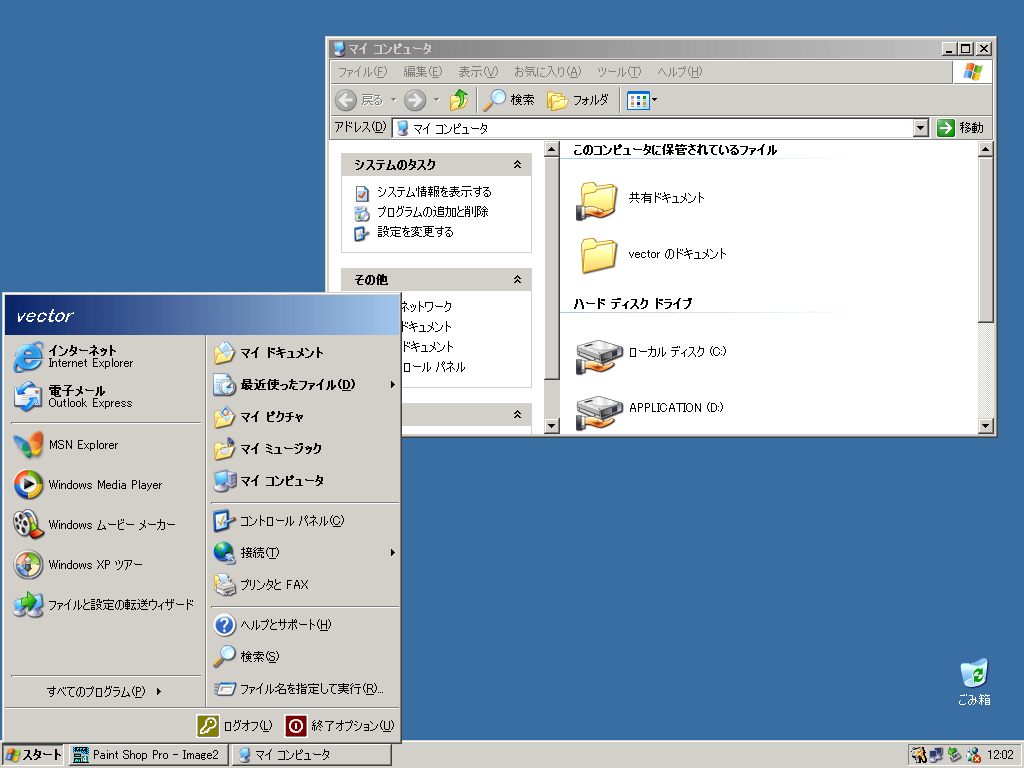Collapse the システムのタスク panel

point(517,165)
